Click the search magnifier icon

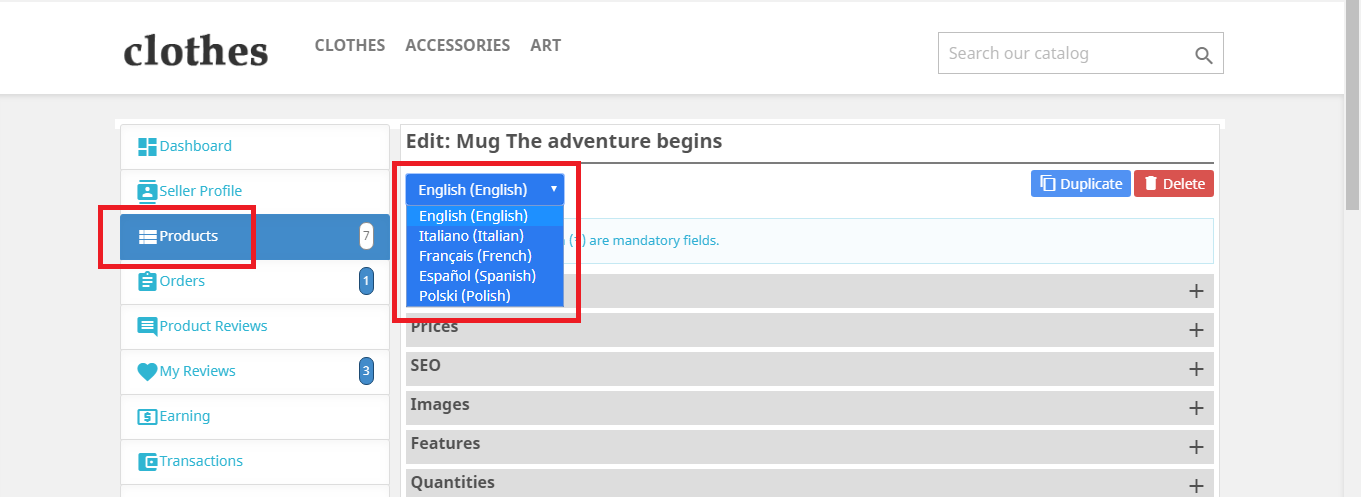[1204, 54]
